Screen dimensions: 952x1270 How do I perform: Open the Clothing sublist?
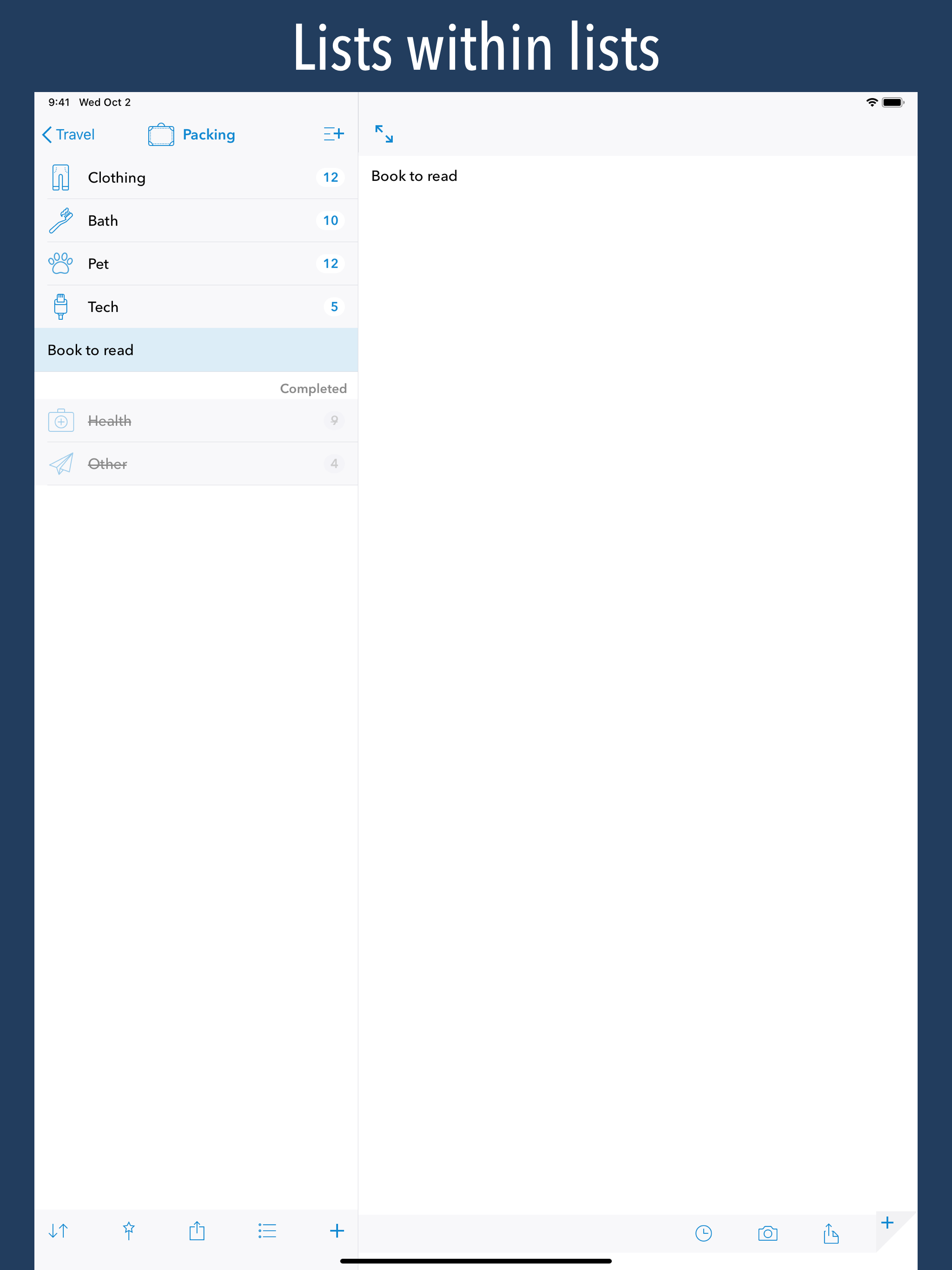tap(196, 178)
